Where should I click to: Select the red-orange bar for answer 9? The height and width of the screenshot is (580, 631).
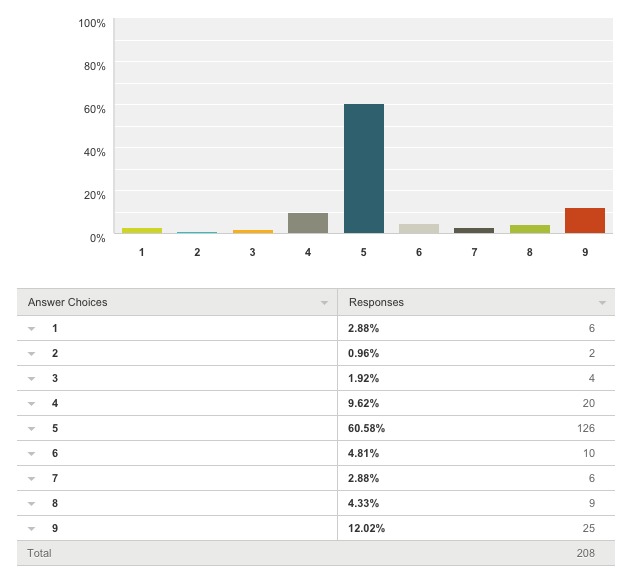coord(585,220)
